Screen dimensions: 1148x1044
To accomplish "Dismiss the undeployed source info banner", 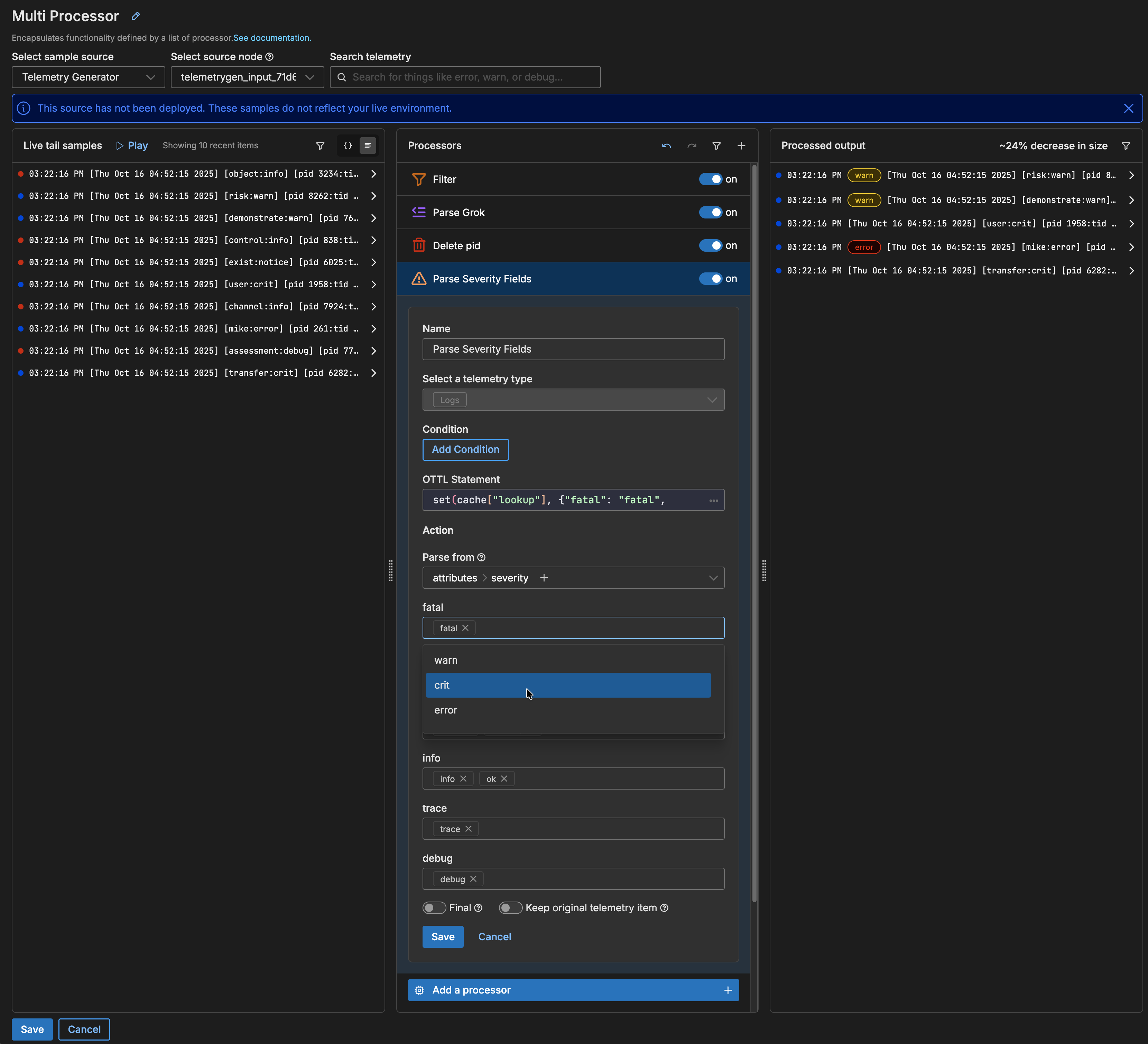I will pos(1128,108).
